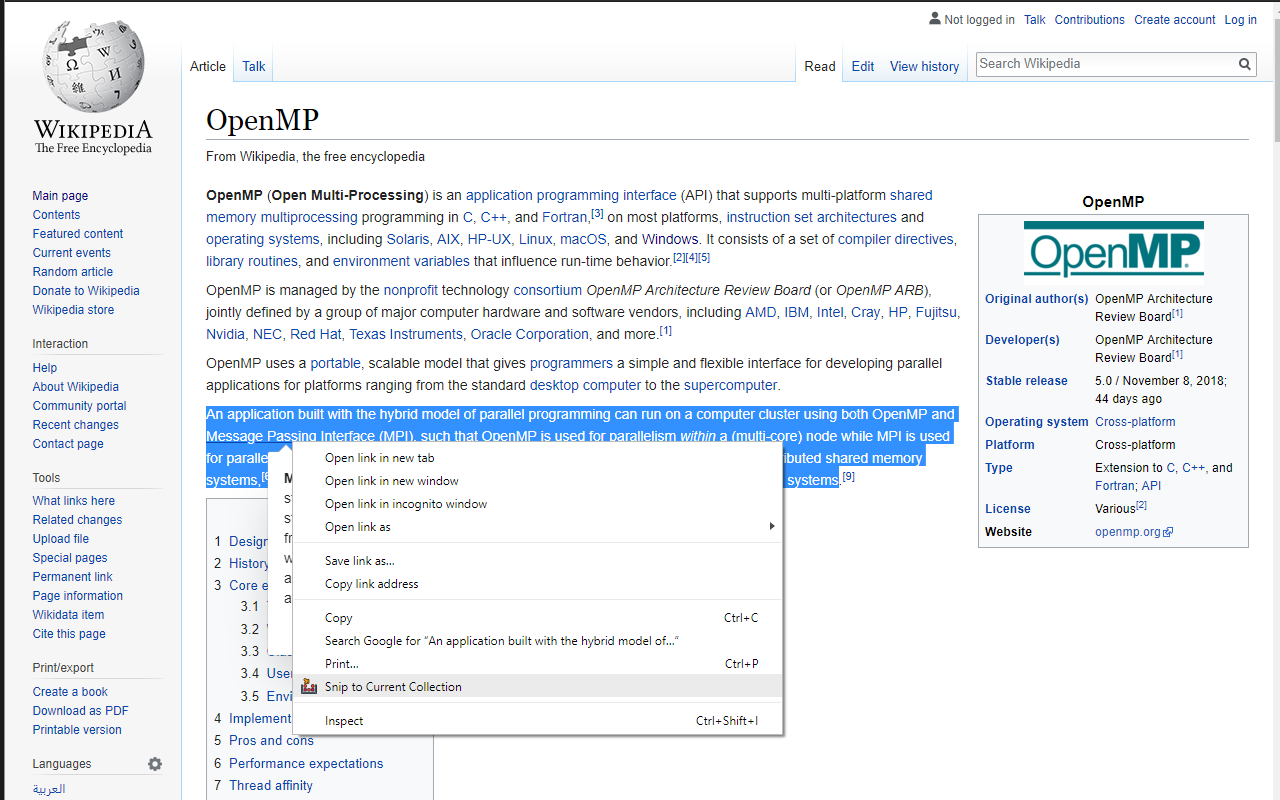Click Download as PDF
The height and width of the screenshot is (800, 1280).
(80, 710)
